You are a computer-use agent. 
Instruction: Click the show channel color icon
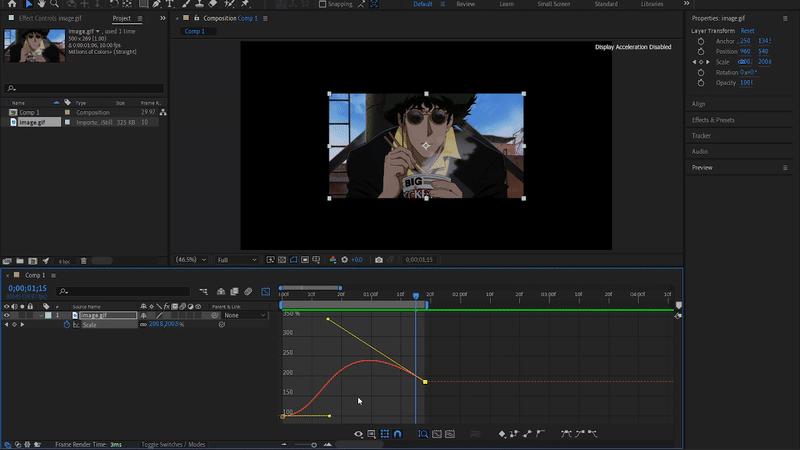tap(333, 260)
